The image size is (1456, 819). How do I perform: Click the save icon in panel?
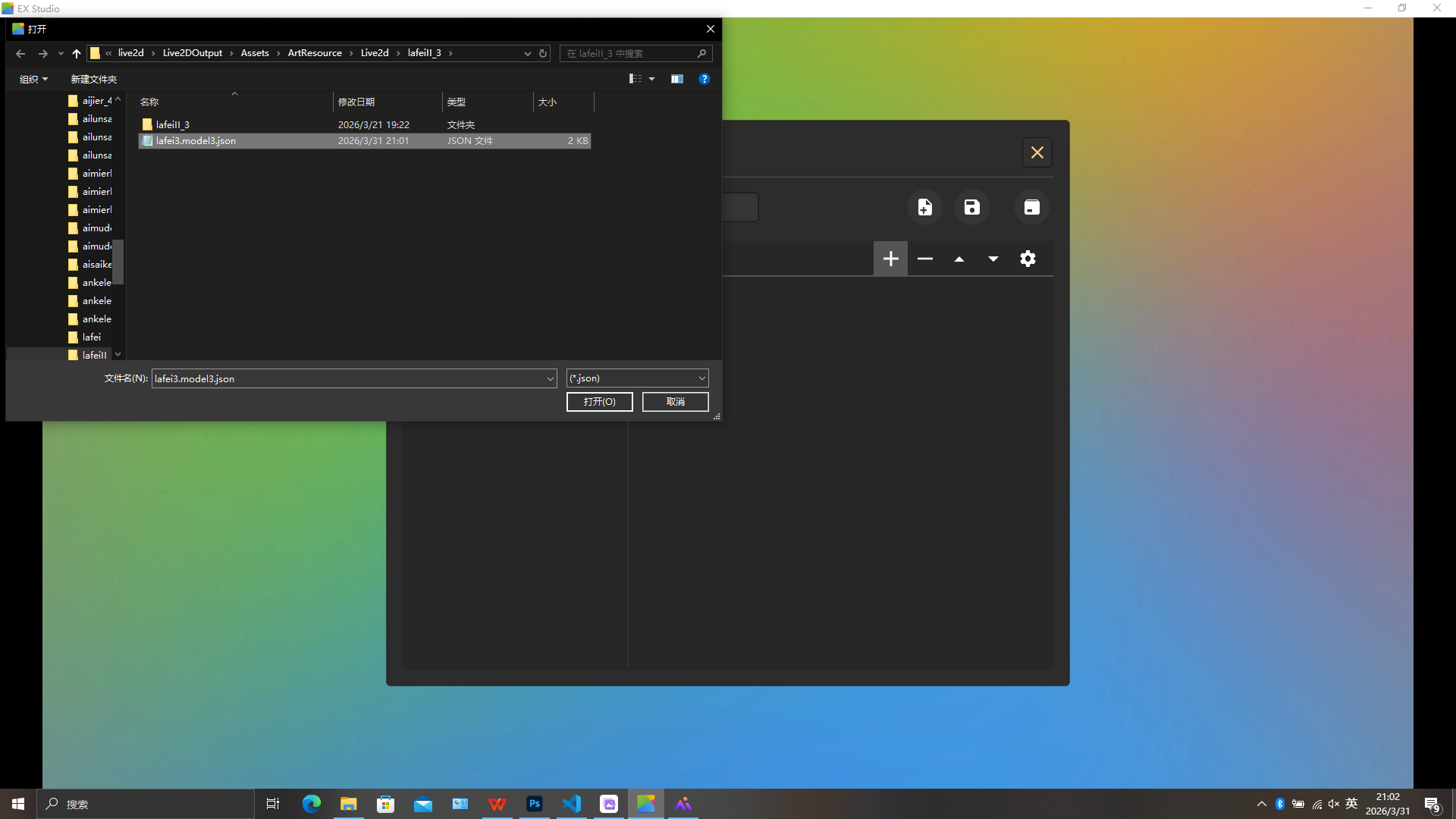click(971, 207)
